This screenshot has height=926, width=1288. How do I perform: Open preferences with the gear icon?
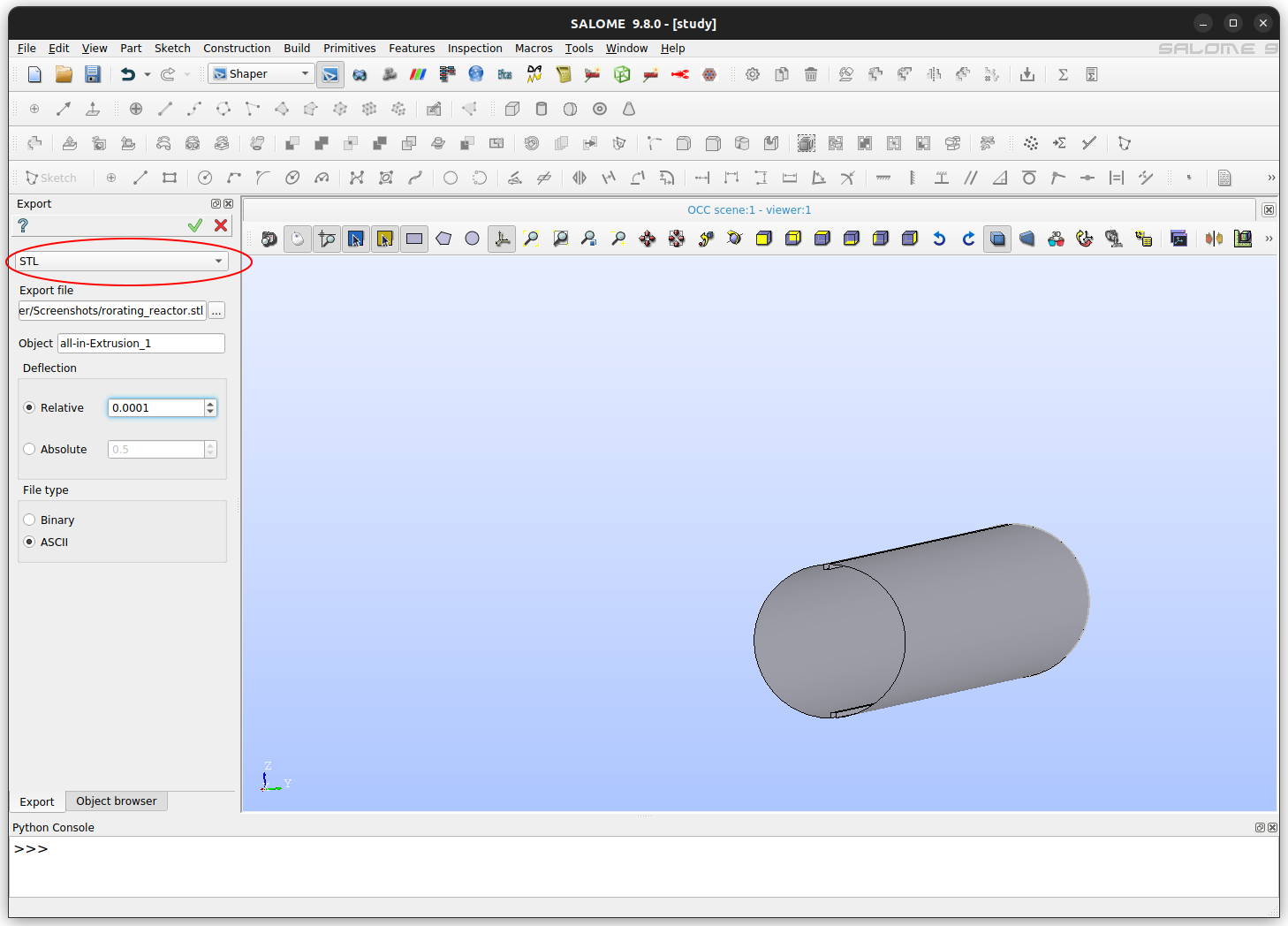click(x=753, y=74)
